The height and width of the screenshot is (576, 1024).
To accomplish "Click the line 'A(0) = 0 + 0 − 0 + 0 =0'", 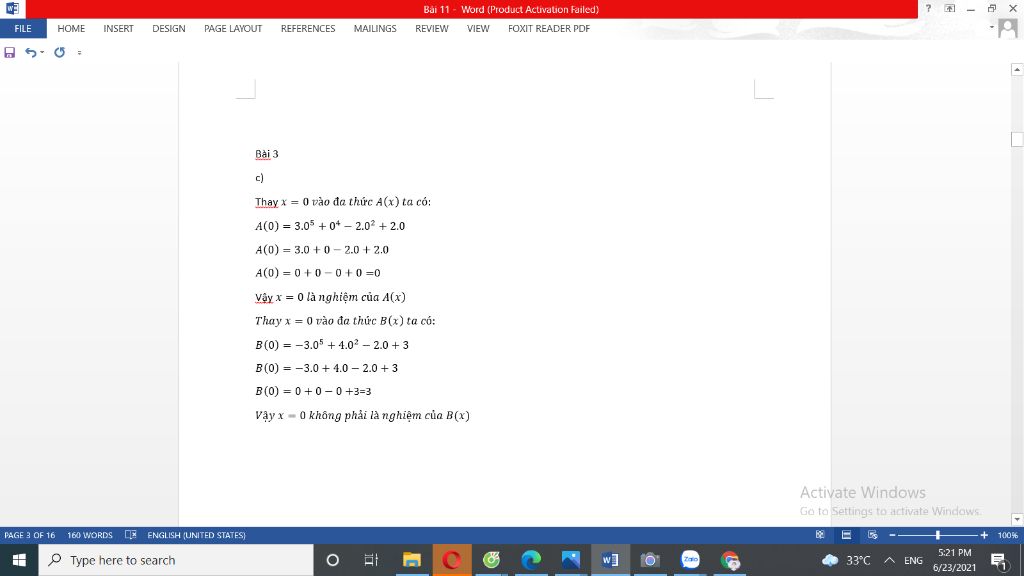I will click(317, 273).
